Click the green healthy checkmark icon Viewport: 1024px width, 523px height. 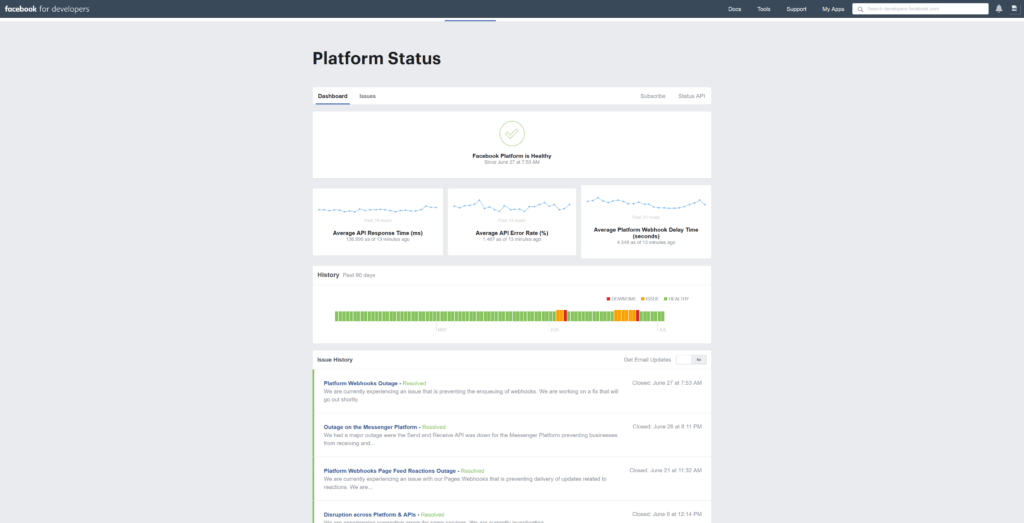pos(512,133)
